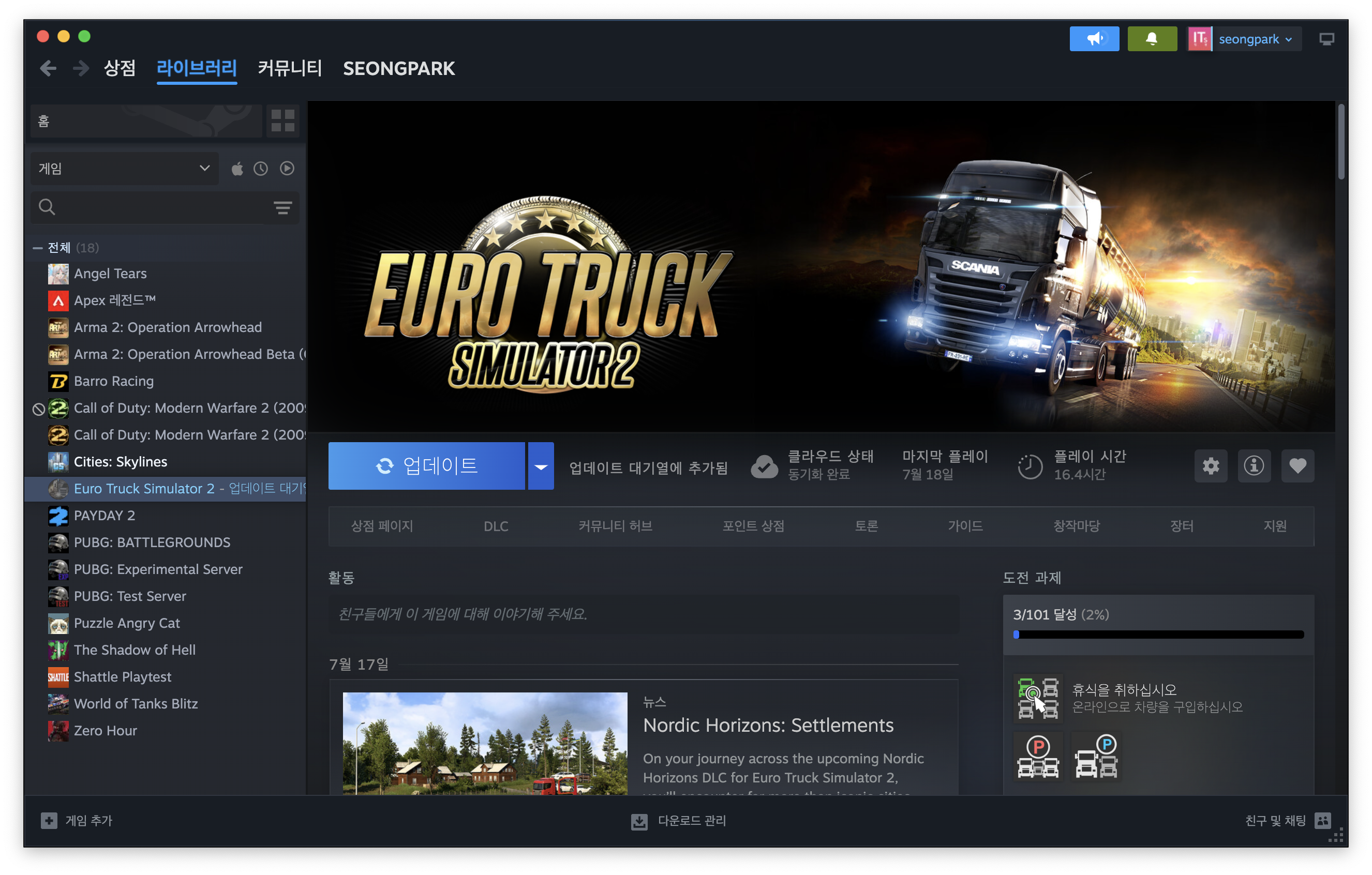Select Zero Hour game icon
This screenshot has width=1372, height=875.
click(58, 731)
